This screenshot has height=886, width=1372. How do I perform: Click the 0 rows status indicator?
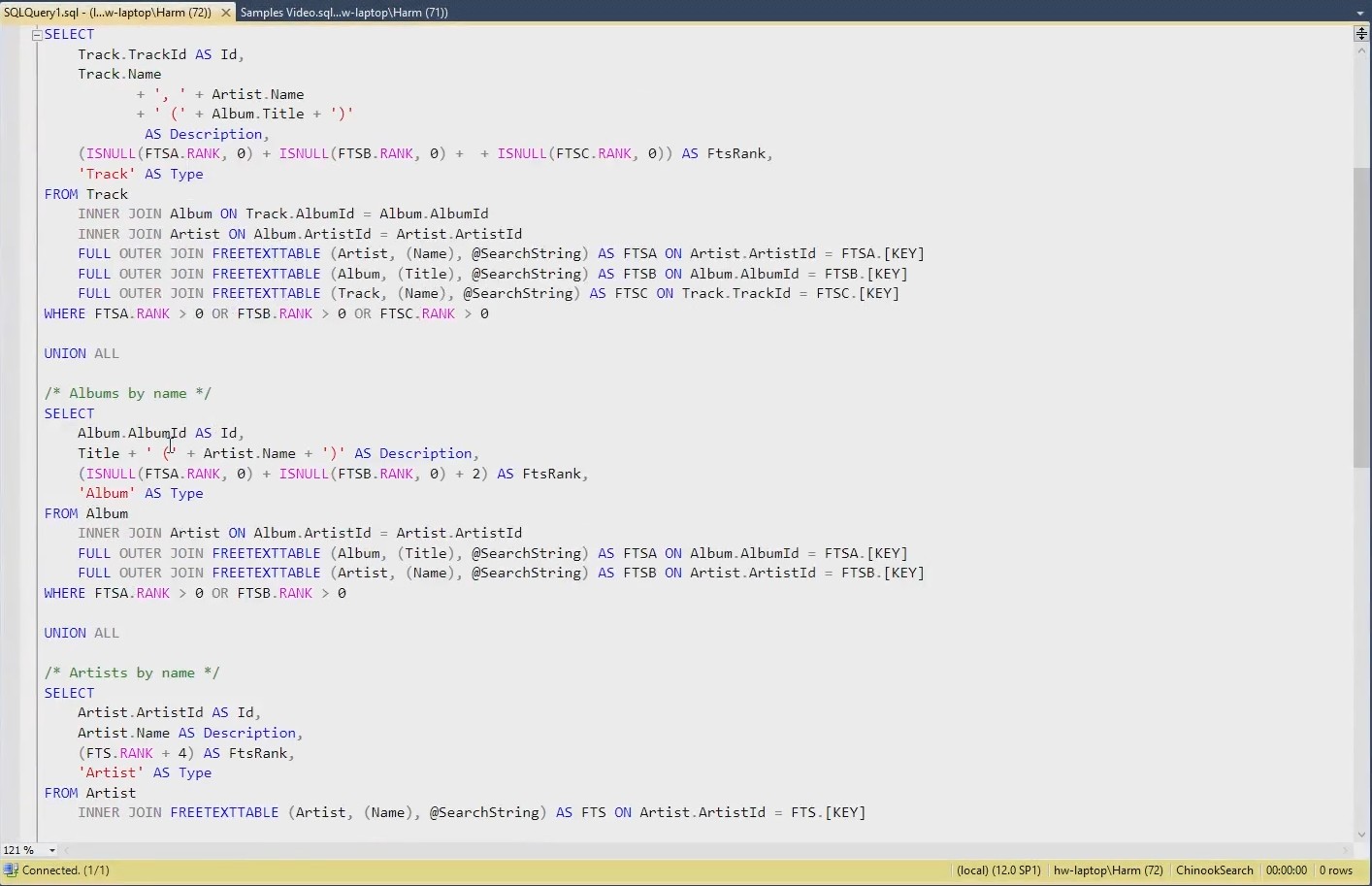pos(1335,870)
